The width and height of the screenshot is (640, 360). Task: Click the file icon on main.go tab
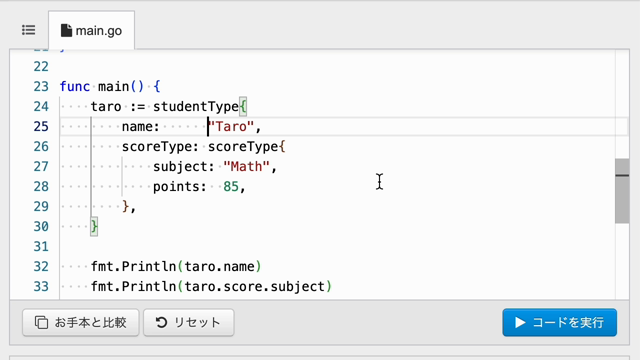tap(66, 31)
